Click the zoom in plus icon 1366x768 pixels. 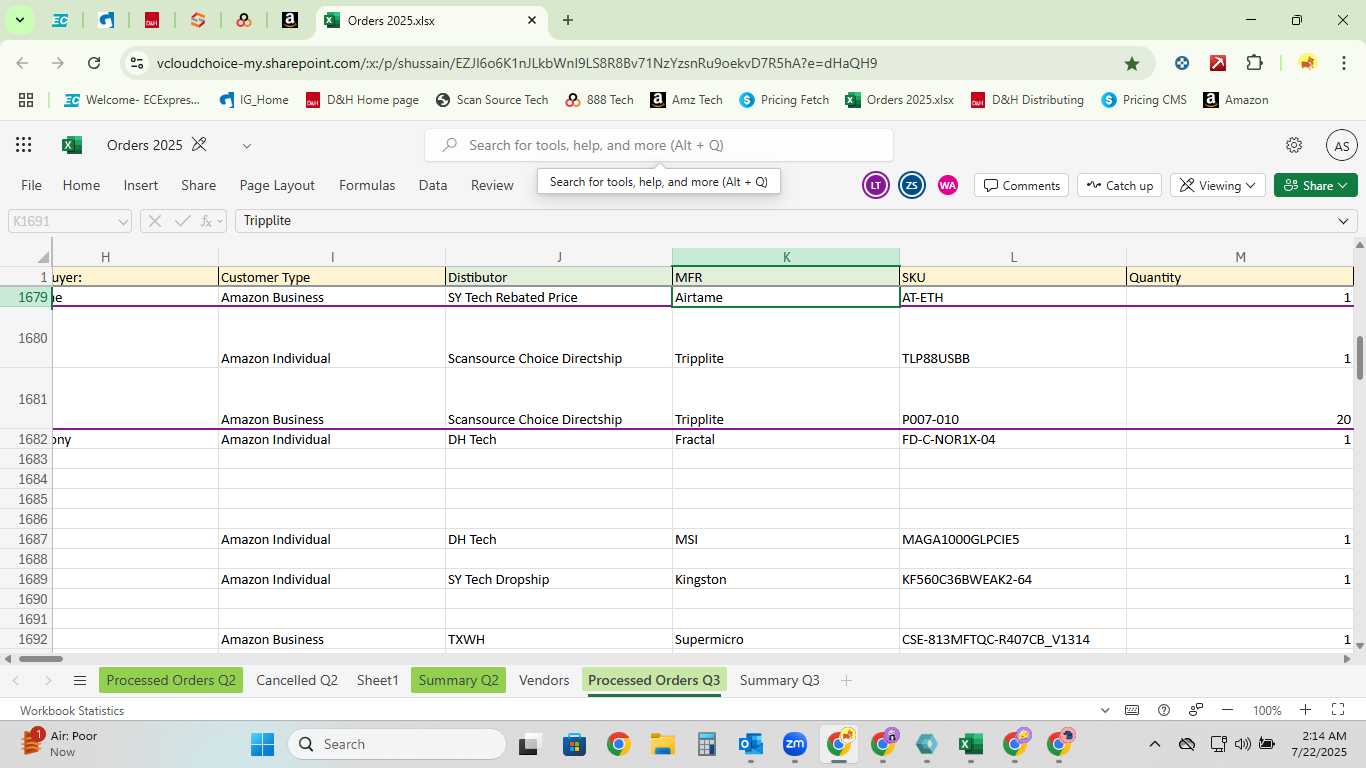tap(1305, 710)
